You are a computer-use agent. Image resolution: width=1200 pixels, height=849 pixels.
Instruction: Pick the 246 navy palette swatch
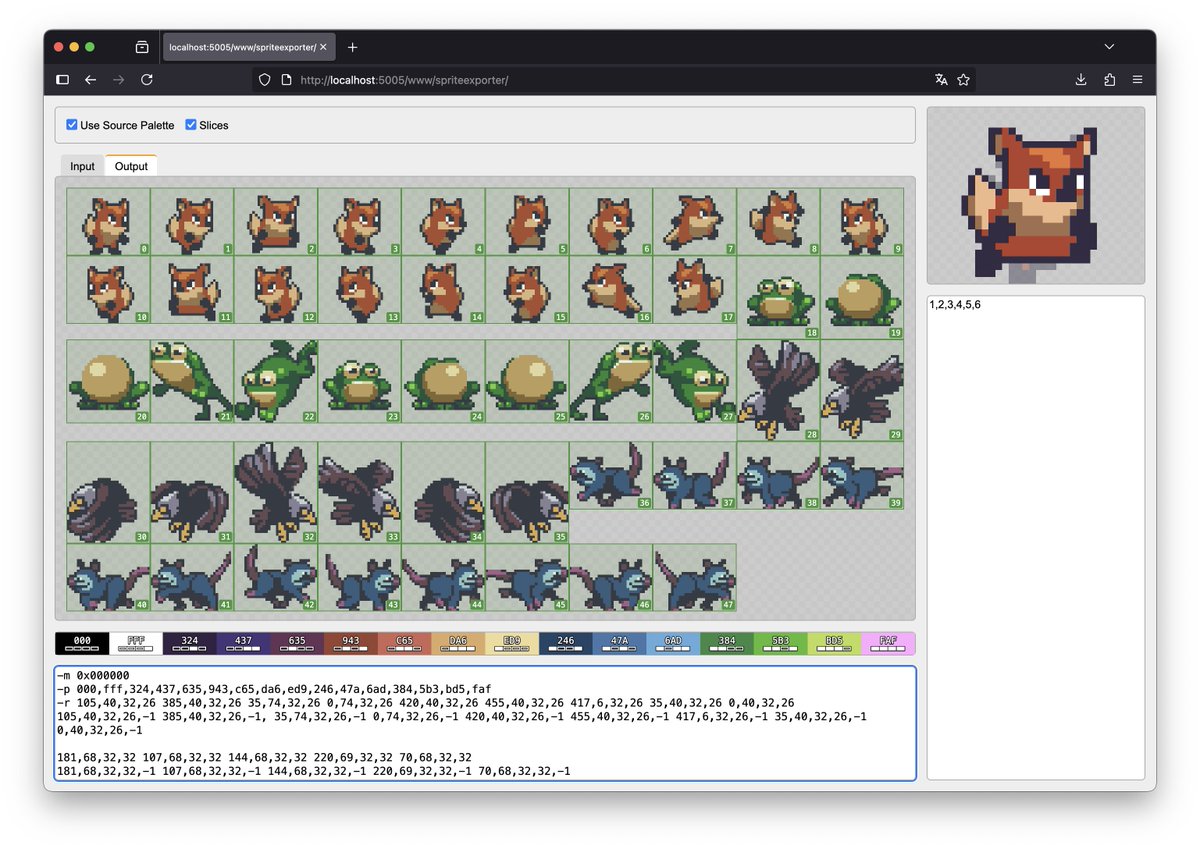pos(566,643)
